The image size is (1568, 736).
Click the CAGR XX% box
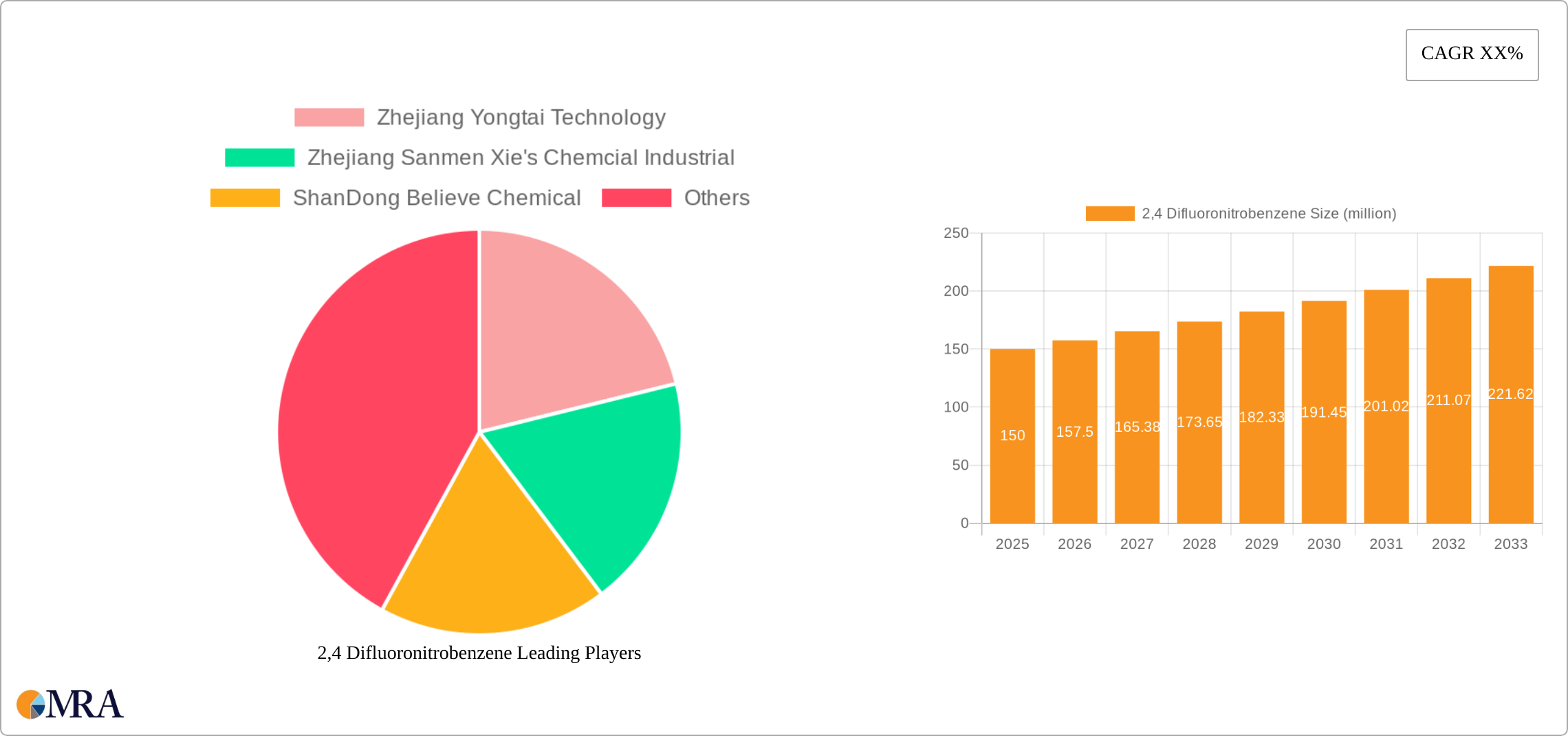tap(1472, 54)
